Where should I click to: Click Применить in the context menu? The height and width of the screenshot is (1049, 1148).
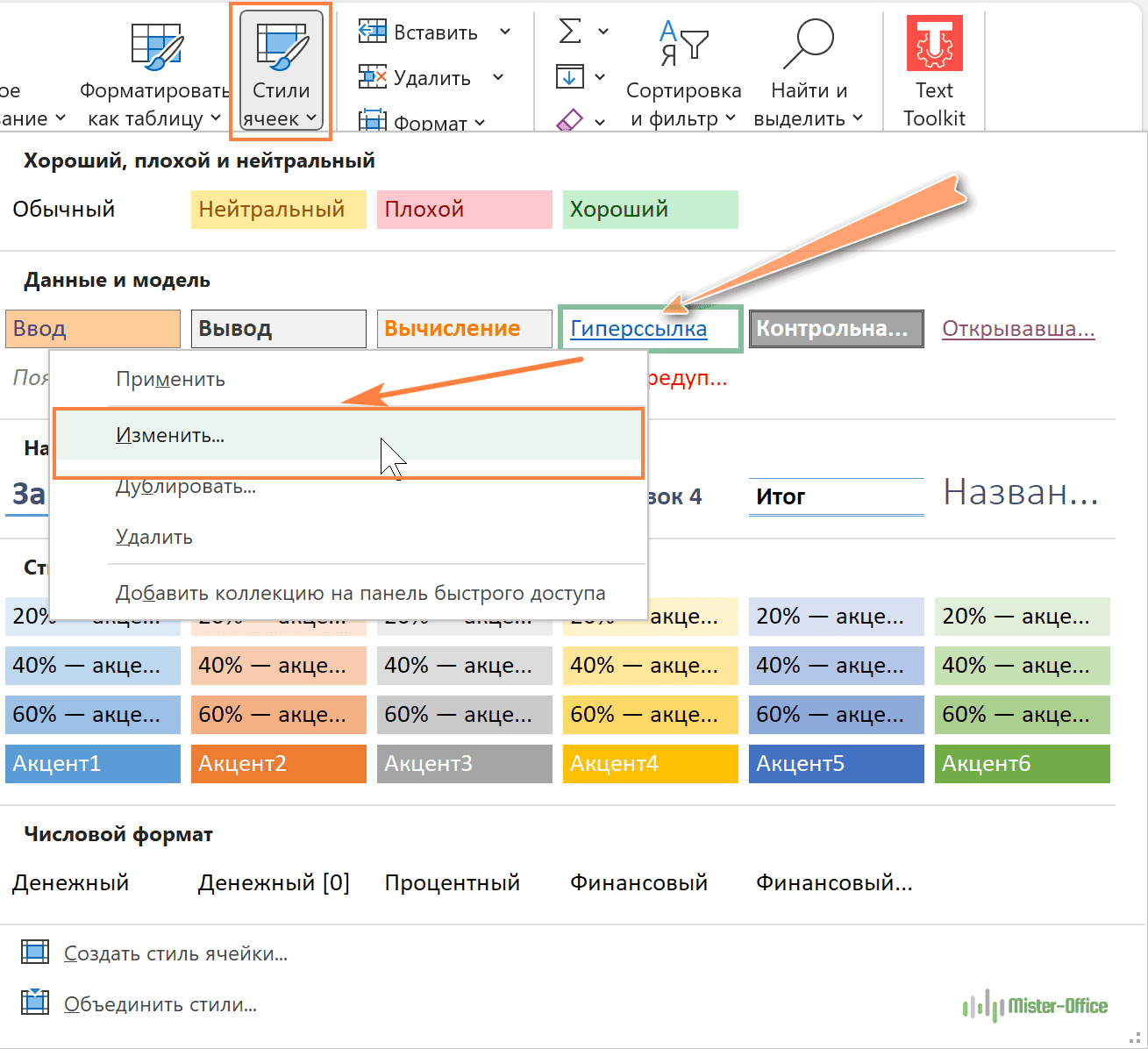[x=170, y=379]
